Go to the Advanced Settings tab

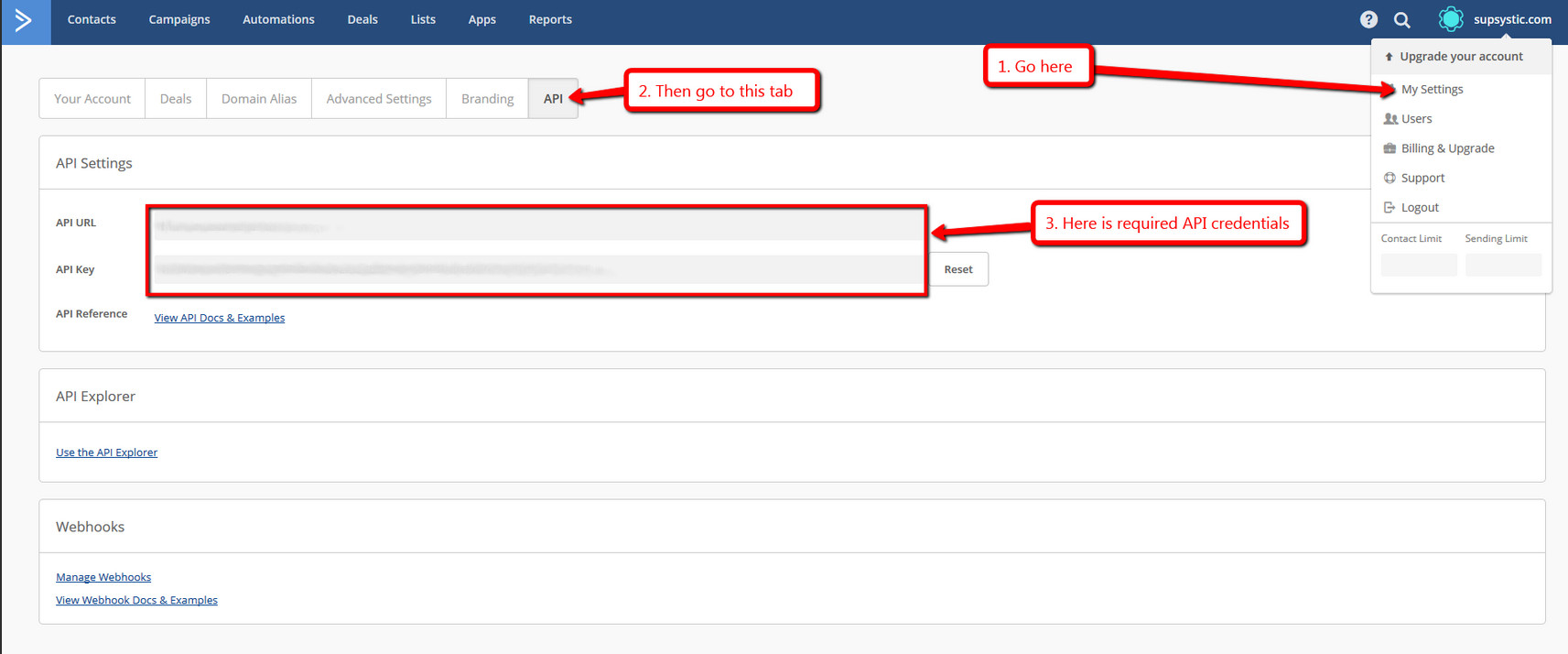[379, 99]
